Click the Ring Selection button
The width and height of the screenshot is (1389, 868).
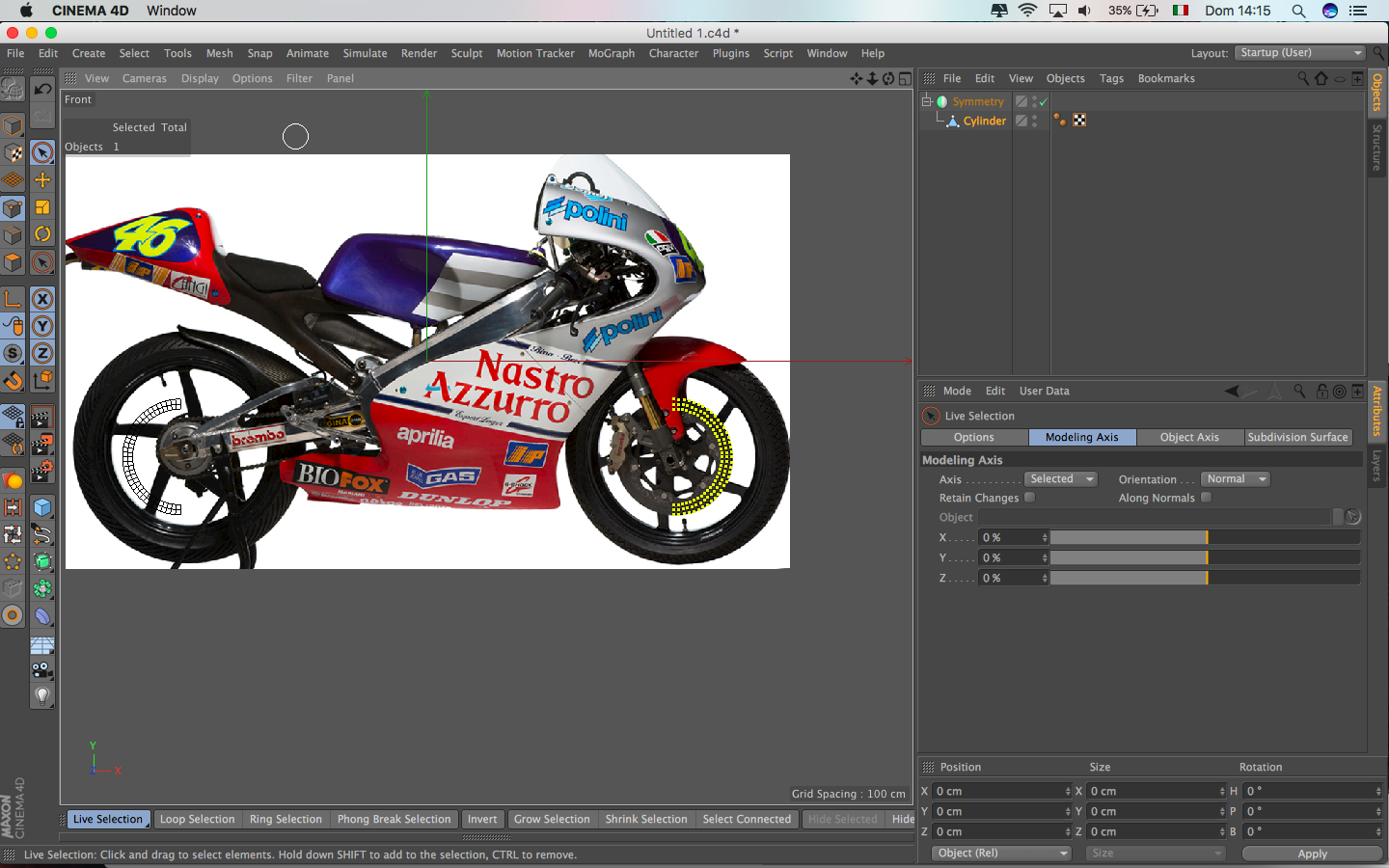pyautogui.click(x=286, y=819)
